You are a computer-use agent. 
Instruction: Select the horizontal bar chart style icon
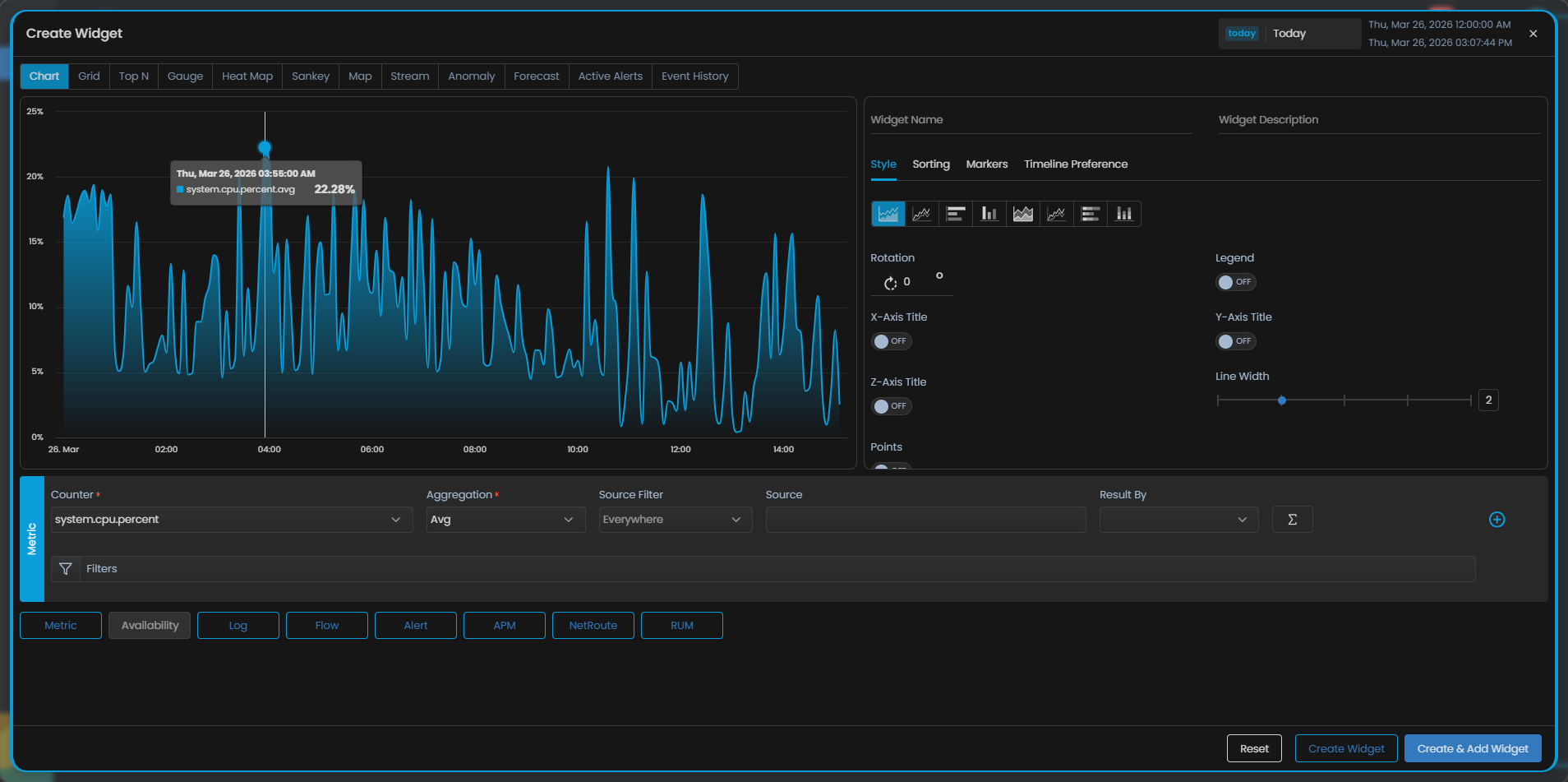pos(955,214)
